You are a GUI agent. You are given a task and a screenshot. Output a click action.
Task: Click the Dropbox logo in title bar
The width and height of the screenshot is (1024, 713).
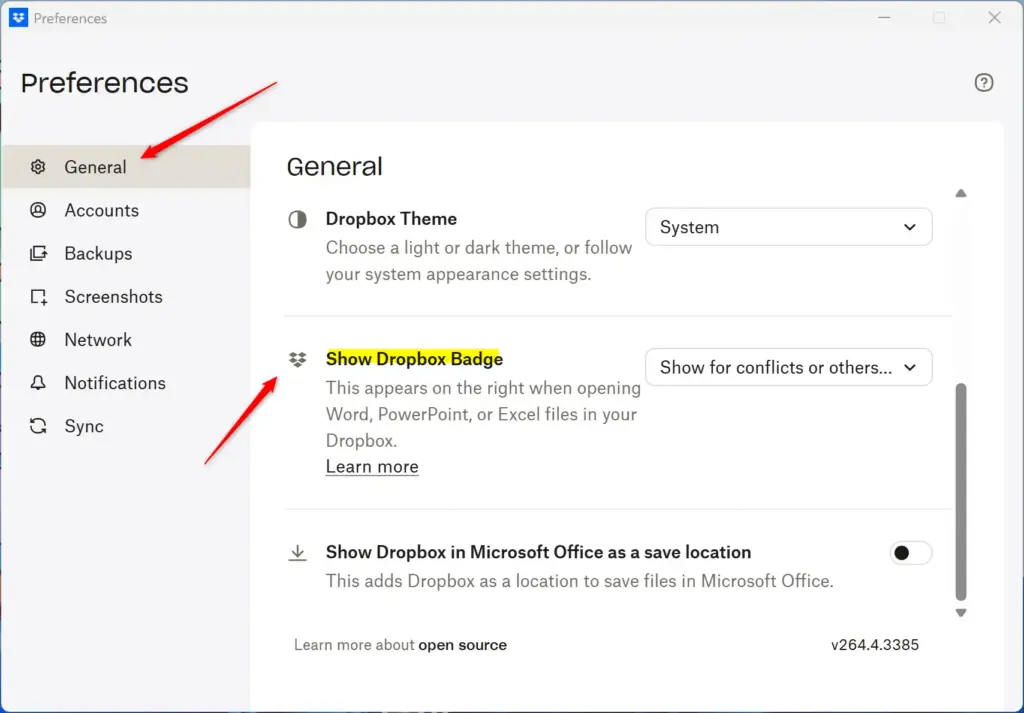click(18, 18)
